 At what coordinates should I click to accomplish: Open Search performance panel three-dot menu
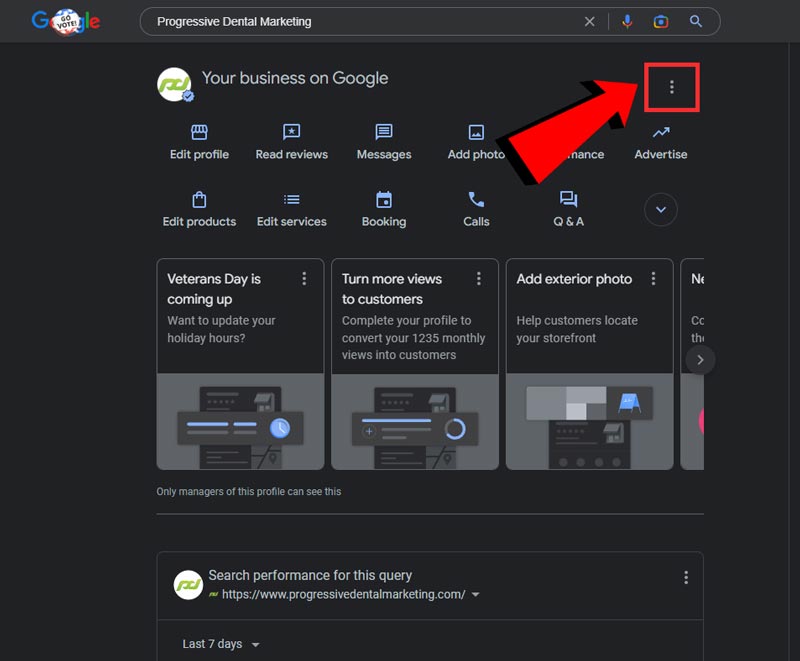tap(686, 577)
